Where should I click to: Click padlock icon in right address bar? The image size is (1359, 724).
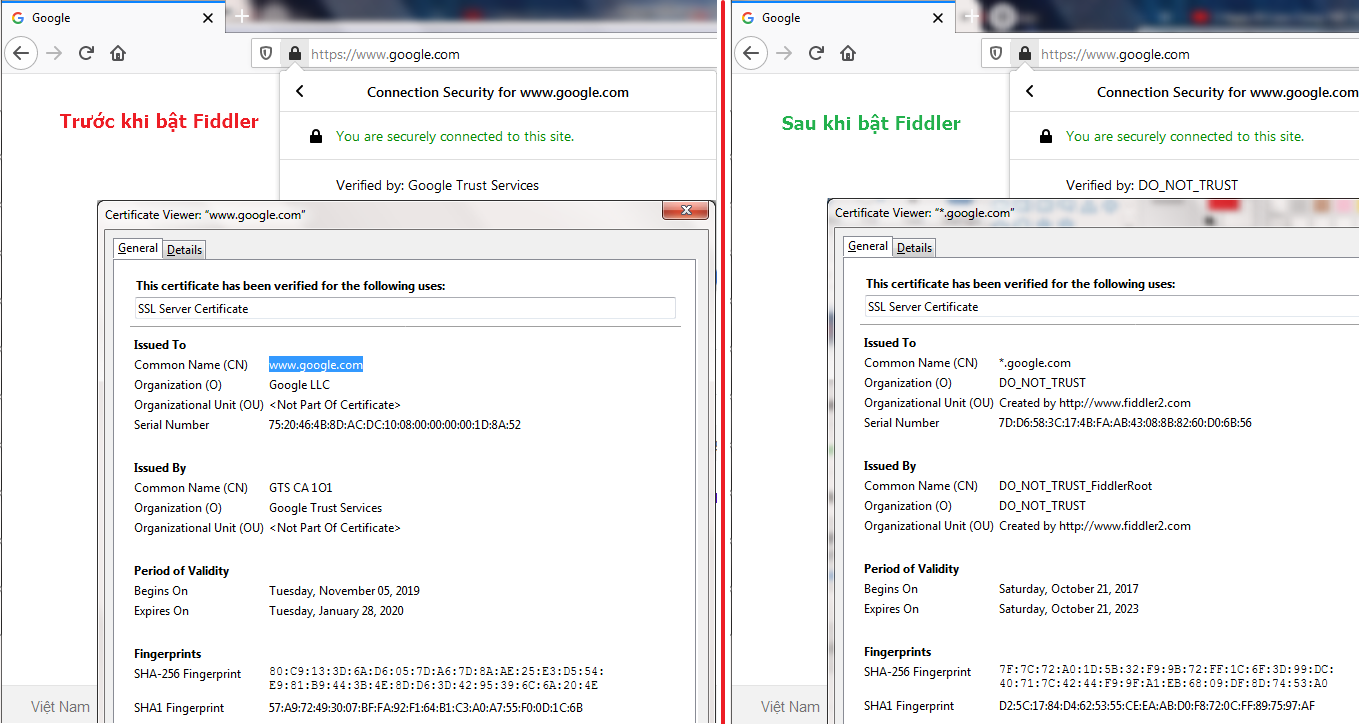(1024, 54)
